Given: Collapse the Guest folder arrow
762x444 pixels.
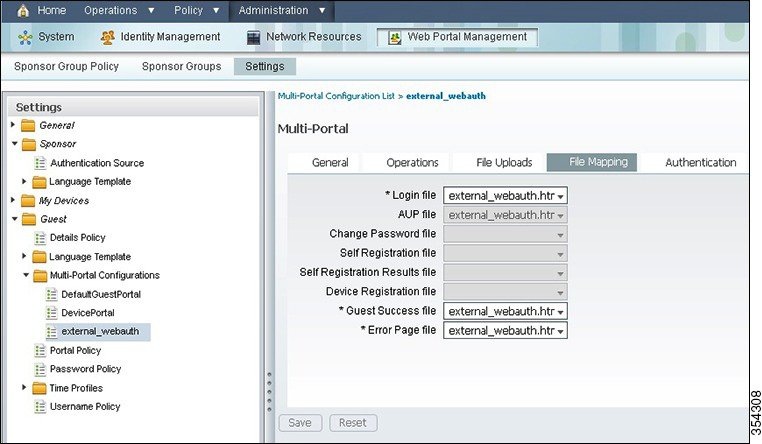Looking at the screenshot, I should 14,219.
